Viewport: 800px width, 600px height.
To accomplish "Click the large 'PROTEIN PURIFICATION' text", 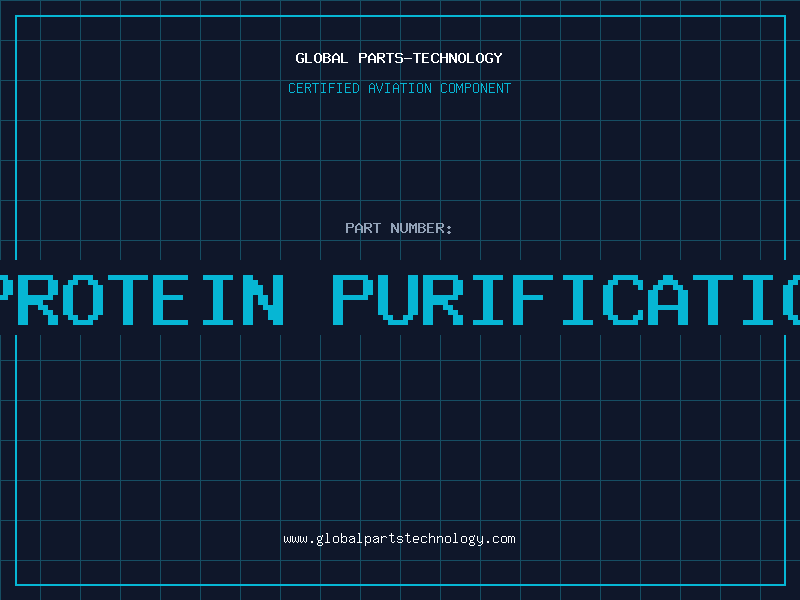I will point(400,300).
